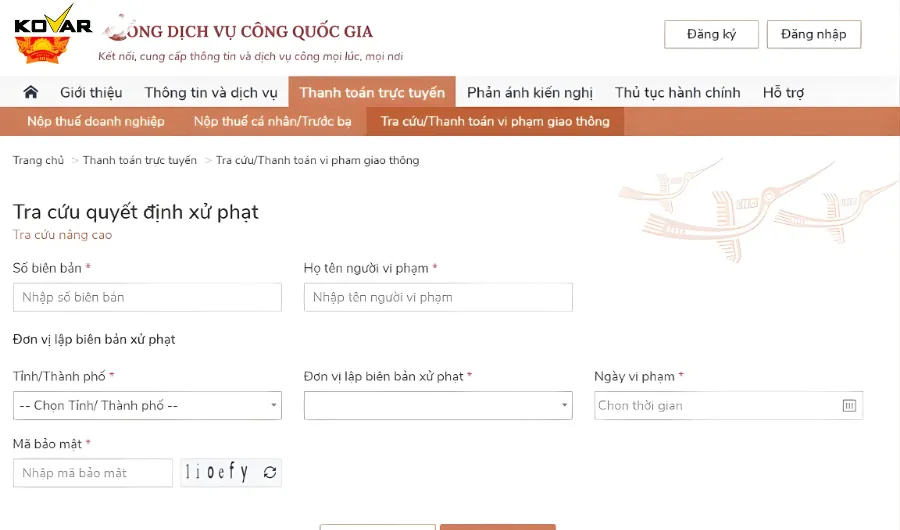Open calendar icon for violation date
Screen dimensions: 900x530
pyautogui.click(x=849, y=405)
